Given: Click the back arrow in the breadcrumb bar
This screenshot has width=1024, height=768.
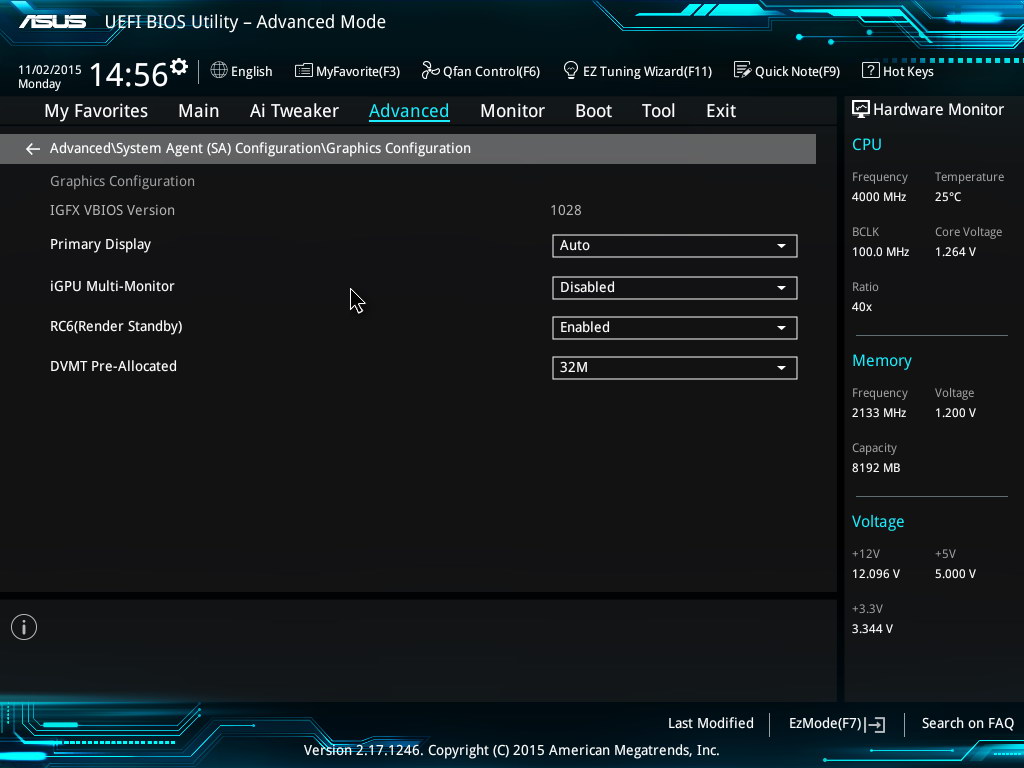Looking at the screenshot, I should [33, 149].
